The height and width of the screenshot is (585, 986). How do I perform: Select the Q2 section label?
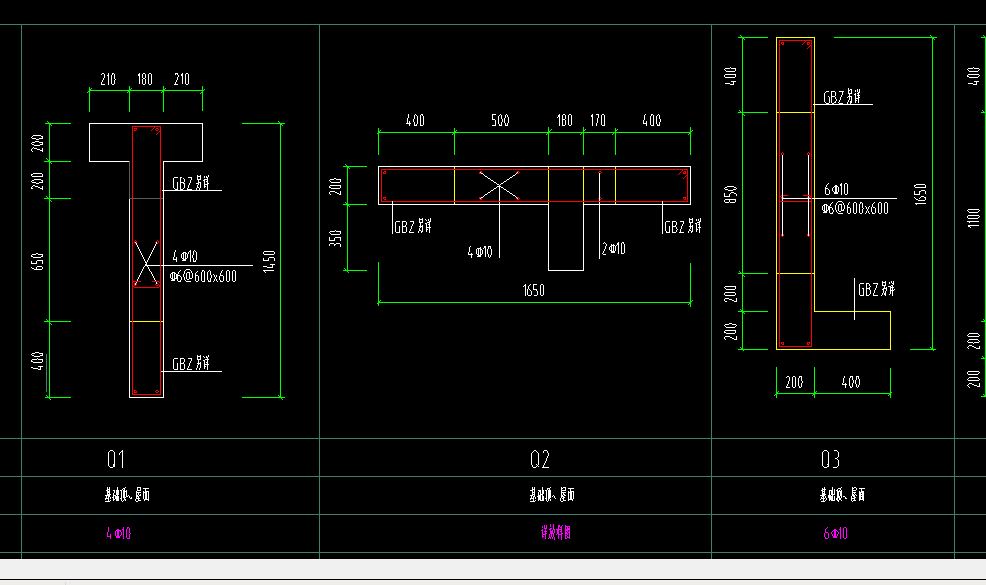540,459
